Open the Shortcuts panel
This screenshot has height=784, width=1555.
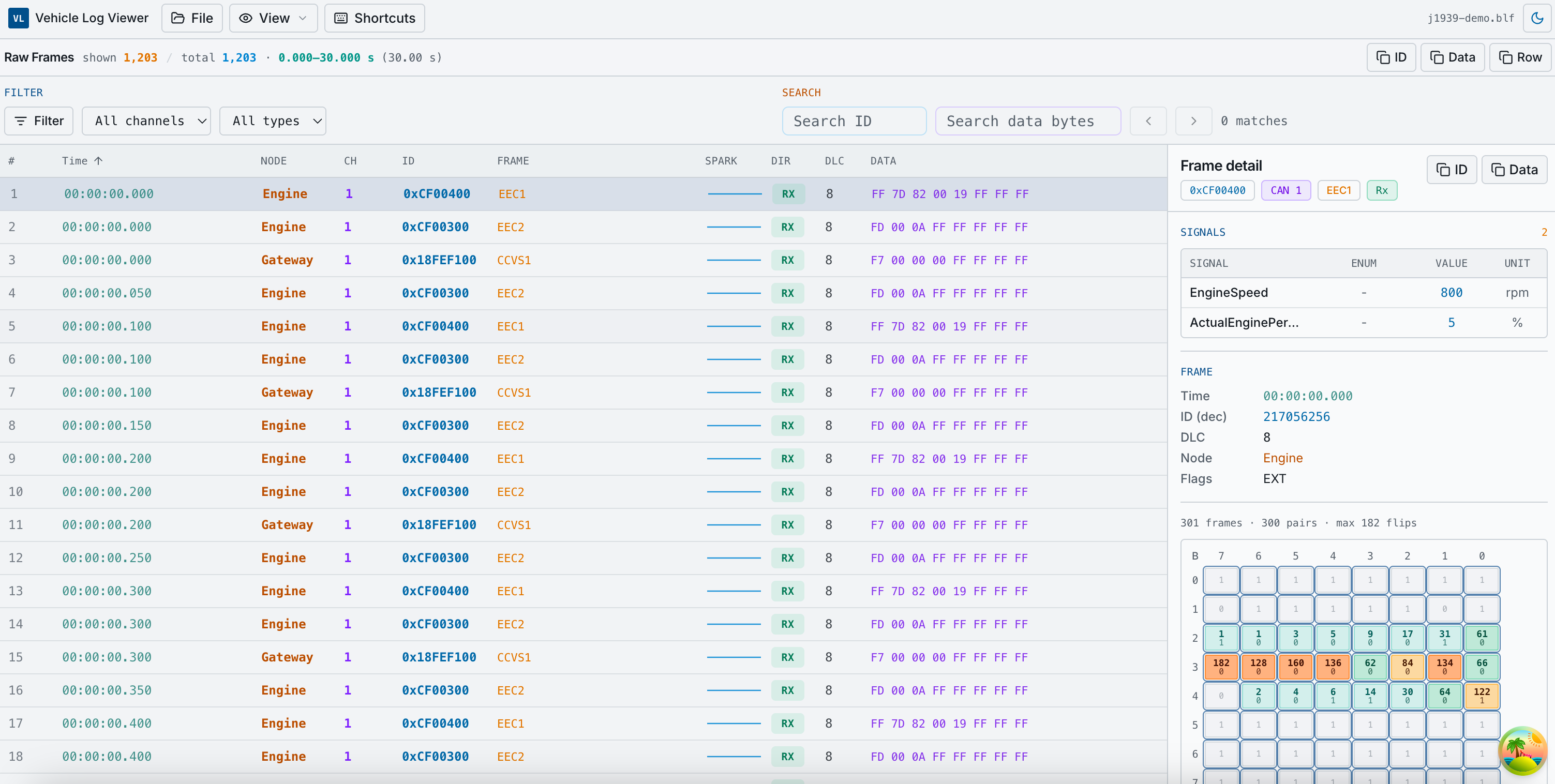tap(374, 18)
